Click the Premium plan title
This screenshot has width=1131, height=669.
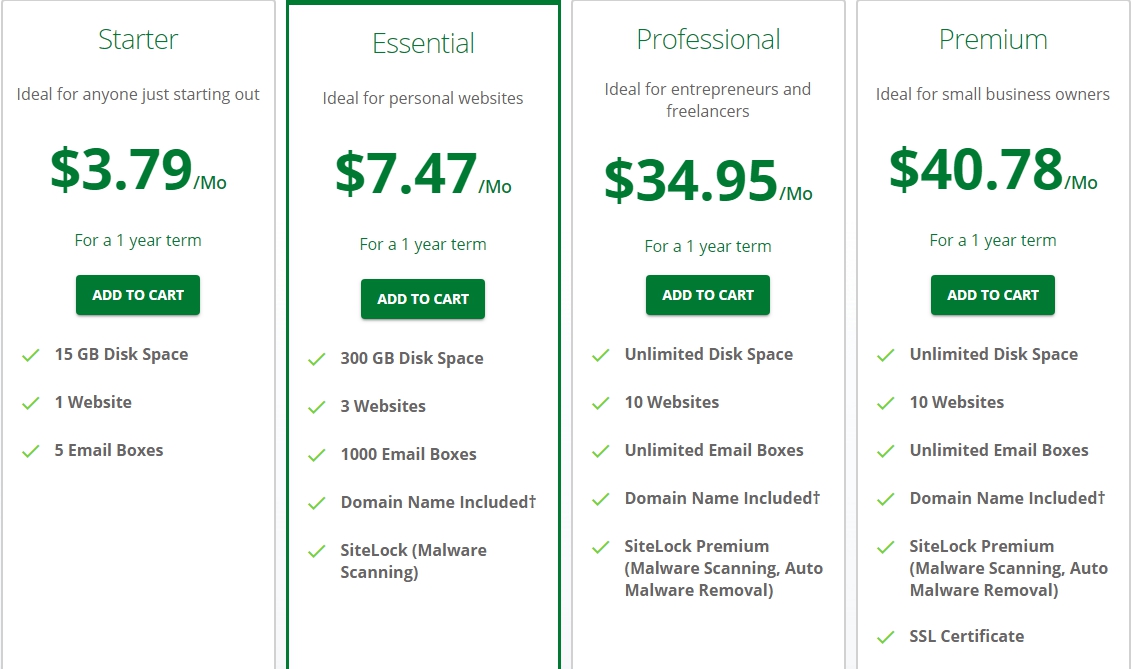(993, 40)
